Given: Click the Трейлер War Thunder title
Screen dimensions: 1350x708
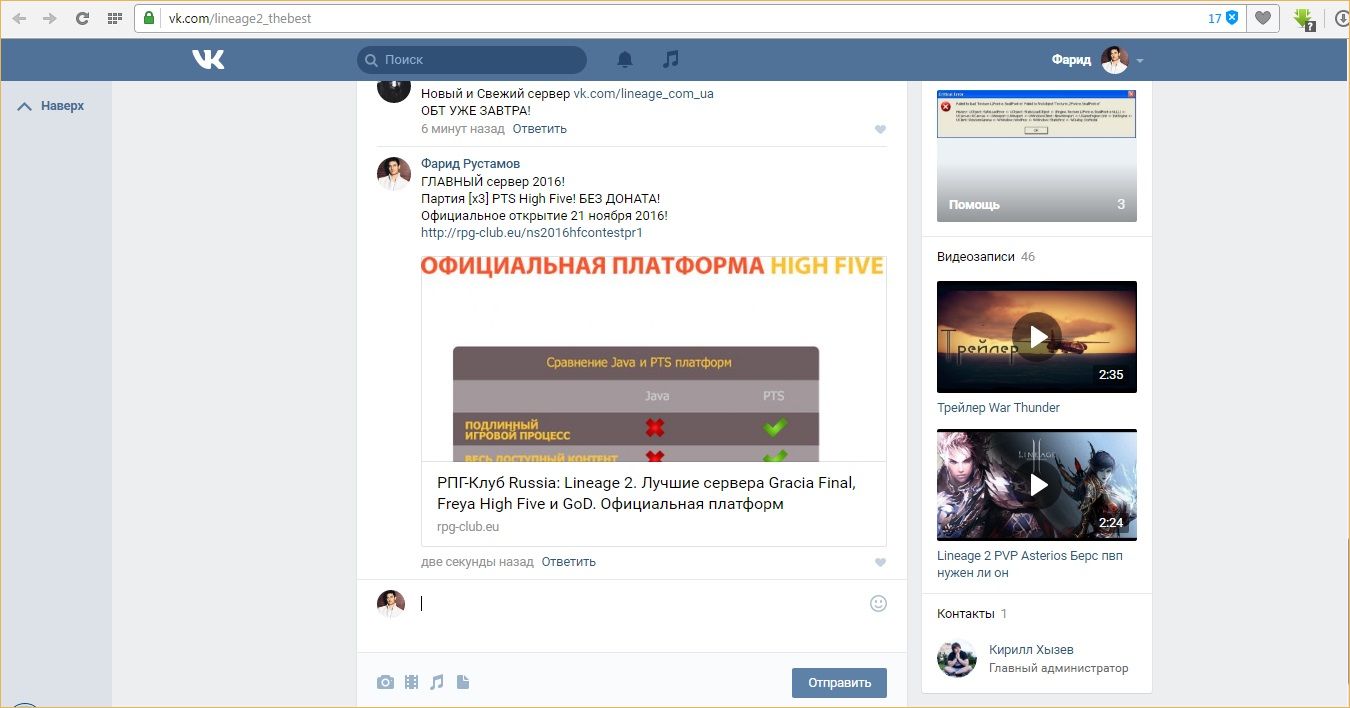Looking at the screenshot, I should [998, 408].
